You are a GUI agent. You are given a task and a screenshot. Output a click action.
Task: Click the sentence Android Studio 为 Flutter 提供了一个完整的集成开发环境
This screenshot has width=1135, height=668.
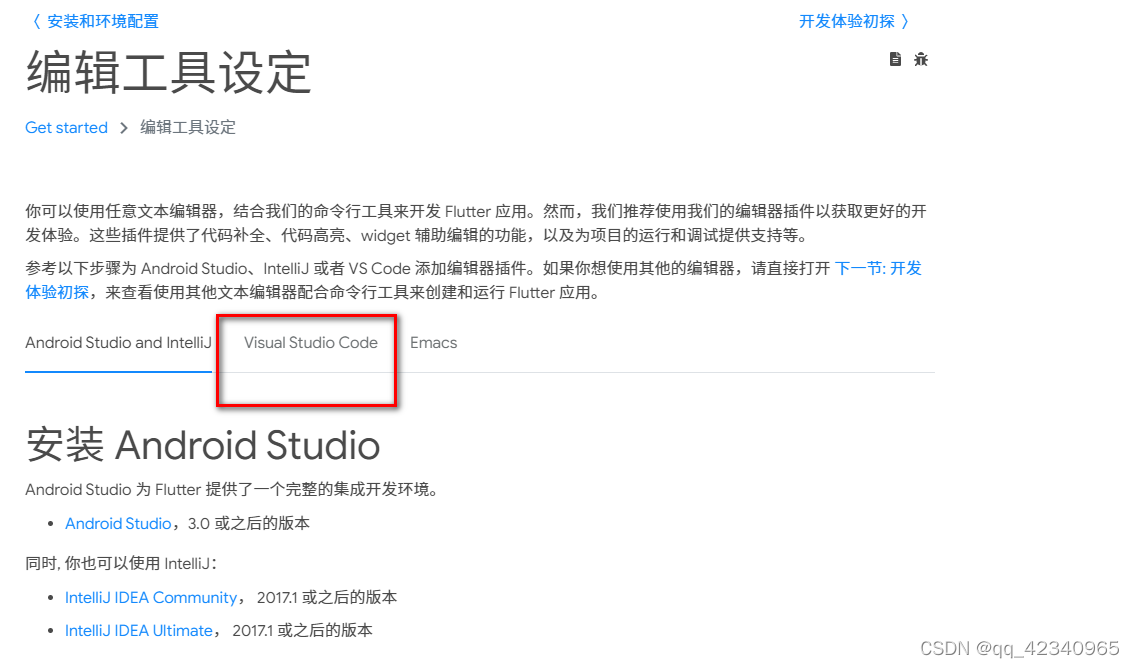tap(232, 490)
